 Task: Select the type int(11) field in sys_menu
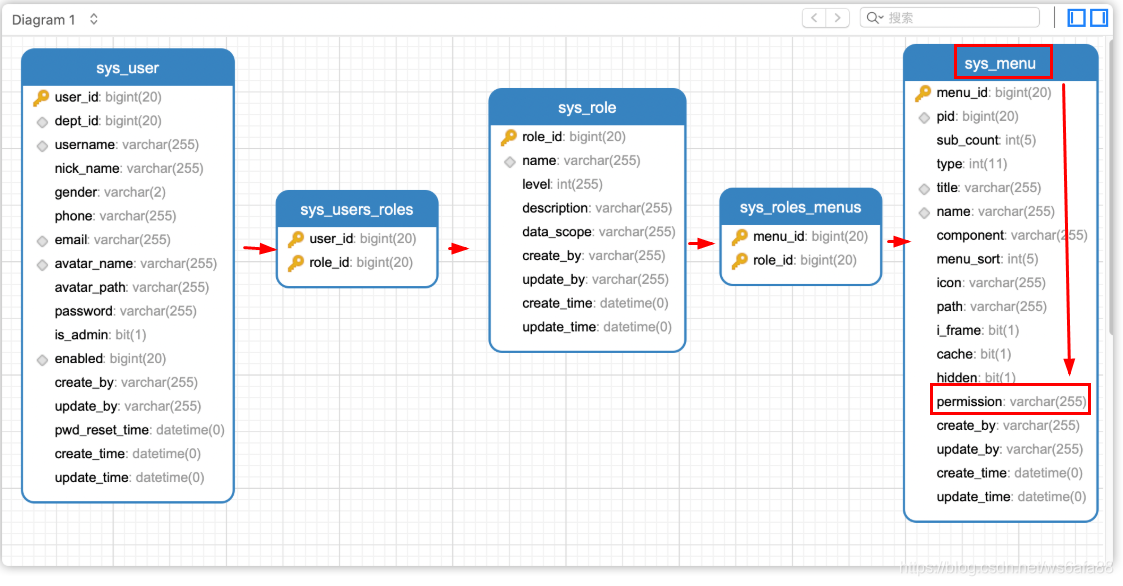point(972,163)
